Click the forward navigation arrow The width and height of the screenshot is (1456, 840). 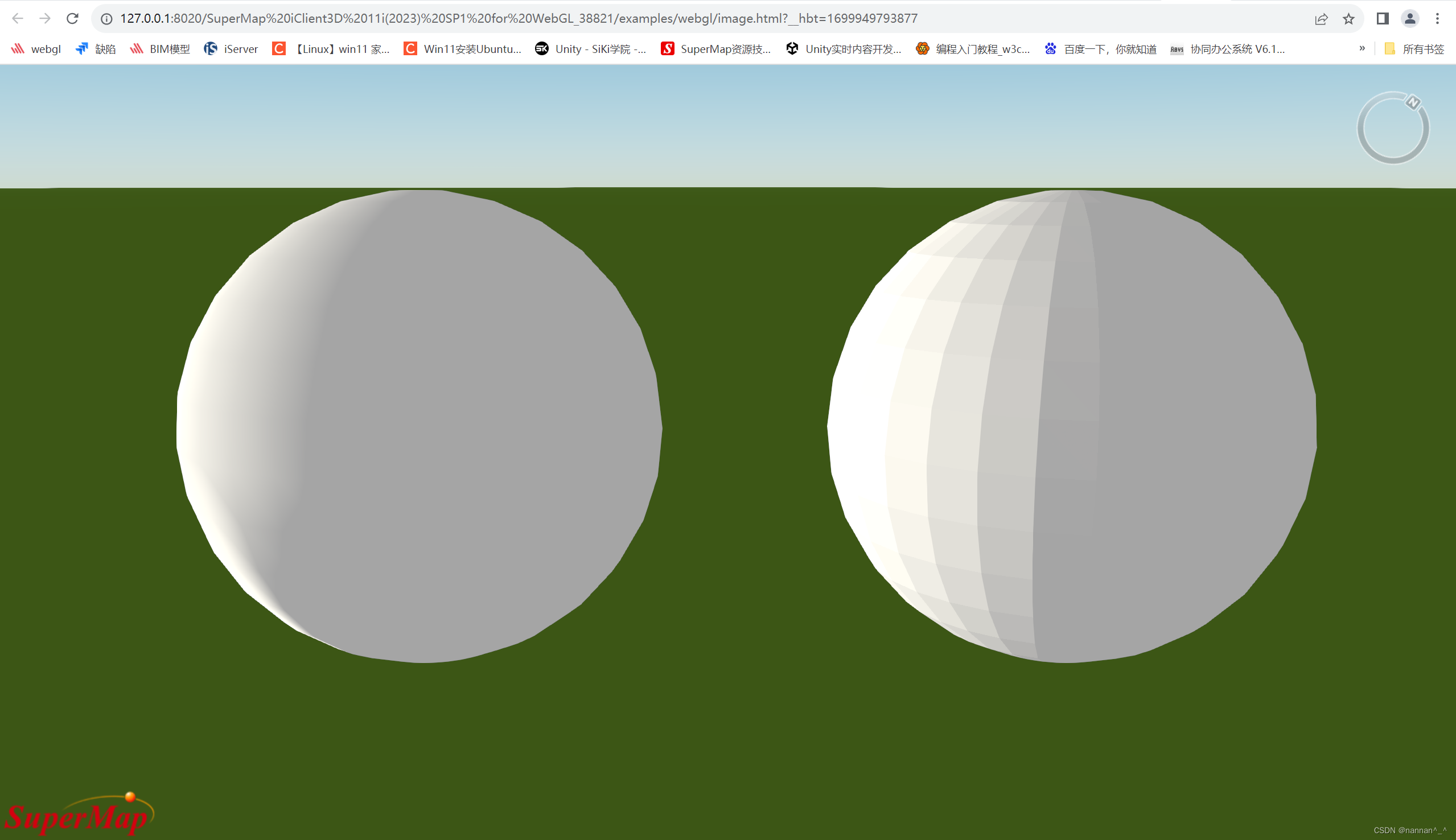45,18
